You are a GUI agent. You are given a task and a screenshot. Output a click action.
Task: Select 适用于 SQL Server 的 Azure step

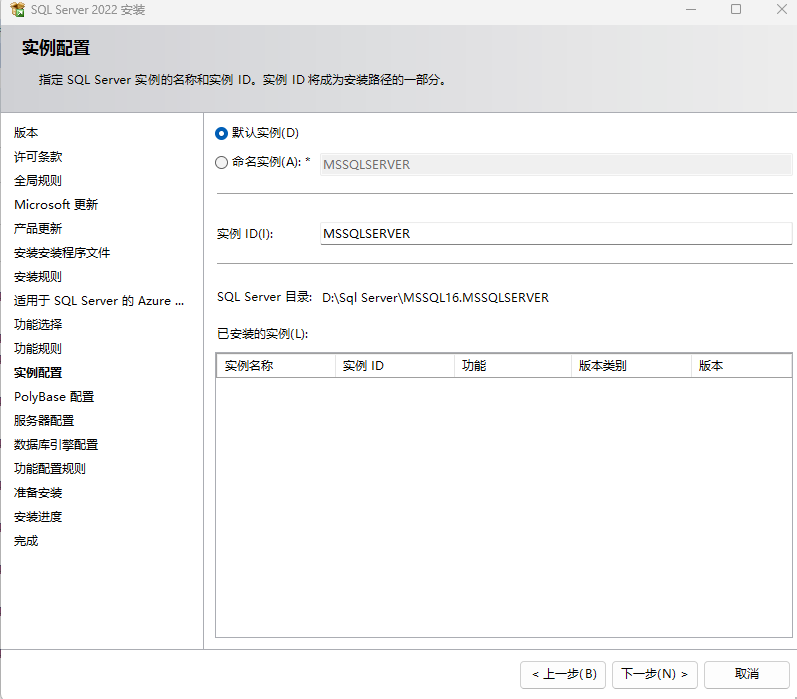pyautogui.click(x=99, y=301)
